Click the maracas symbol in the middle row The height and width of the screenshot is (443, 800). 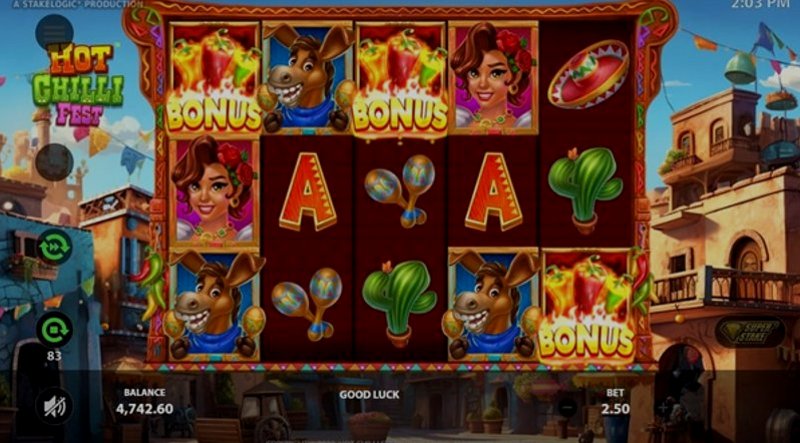399,191
